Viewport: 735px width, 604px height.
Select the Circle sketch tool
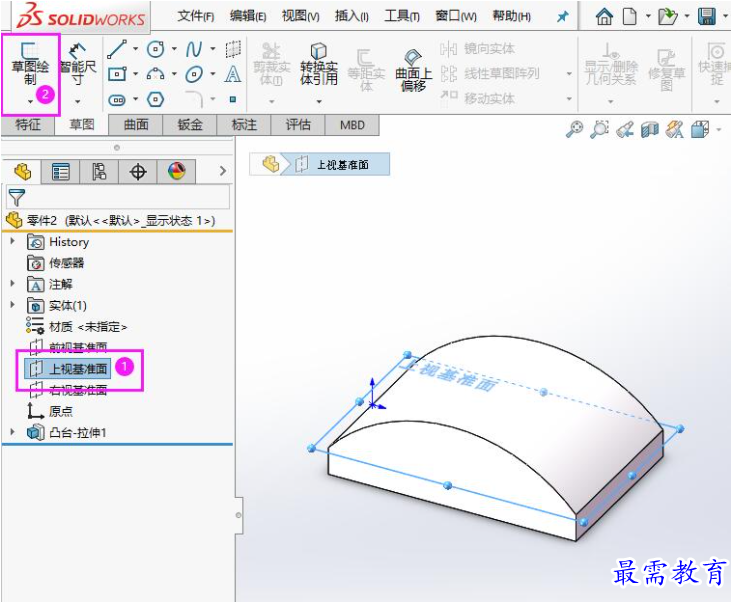(x=156, y=49)
